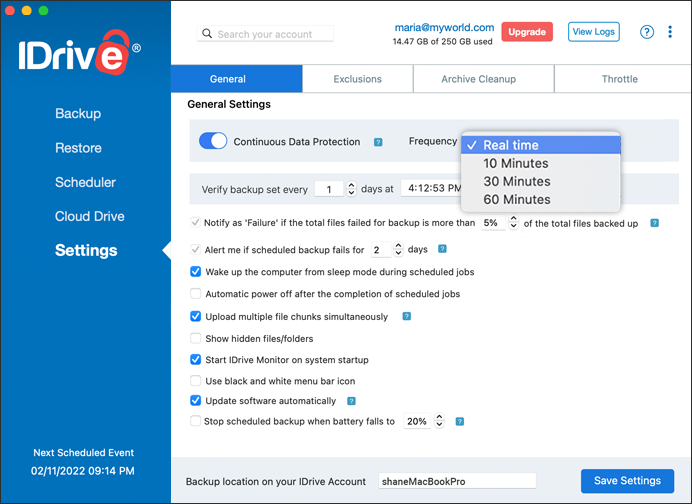692x504 pixels.
Task: Select Settings in the sidebar
Action: (86, 250)
